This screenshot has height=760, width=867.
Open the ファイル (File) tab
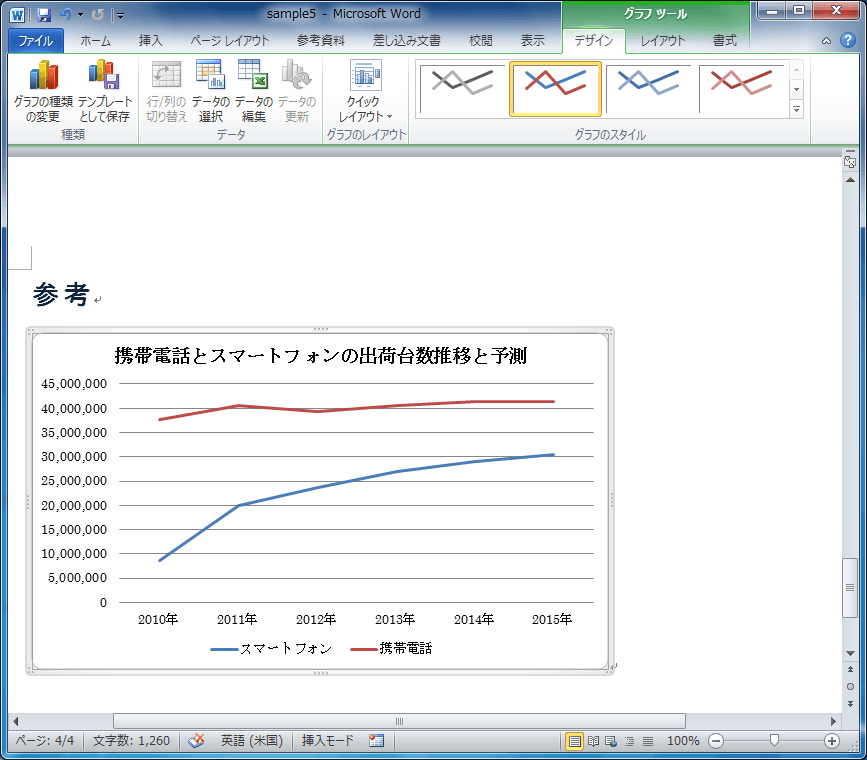click(x=35, y=41)
